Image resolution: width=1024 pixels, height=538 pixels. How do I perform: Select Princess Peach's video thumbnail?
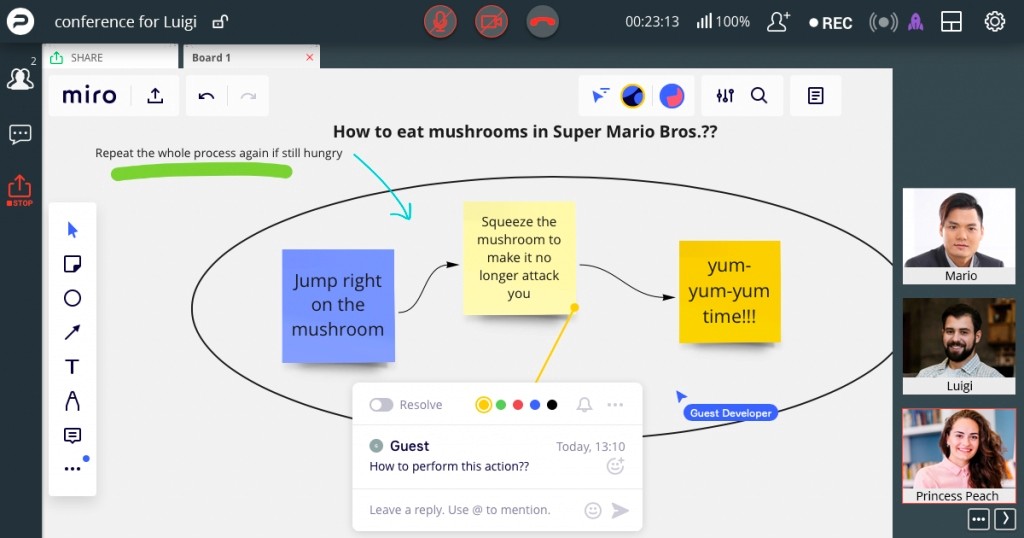[959, 456]
